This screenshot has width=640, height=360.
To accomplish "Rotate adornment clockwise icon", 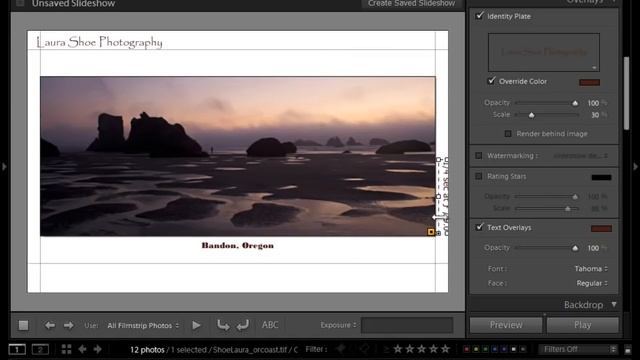I will [243, 325].
